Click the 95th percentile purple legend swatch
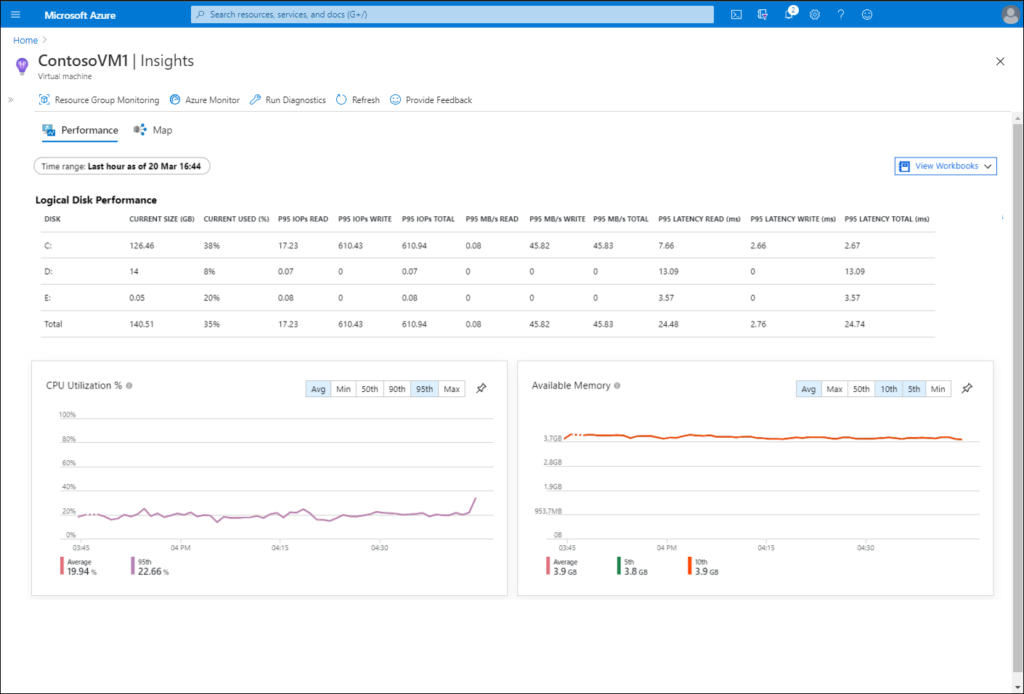 (x=134, y=567)
